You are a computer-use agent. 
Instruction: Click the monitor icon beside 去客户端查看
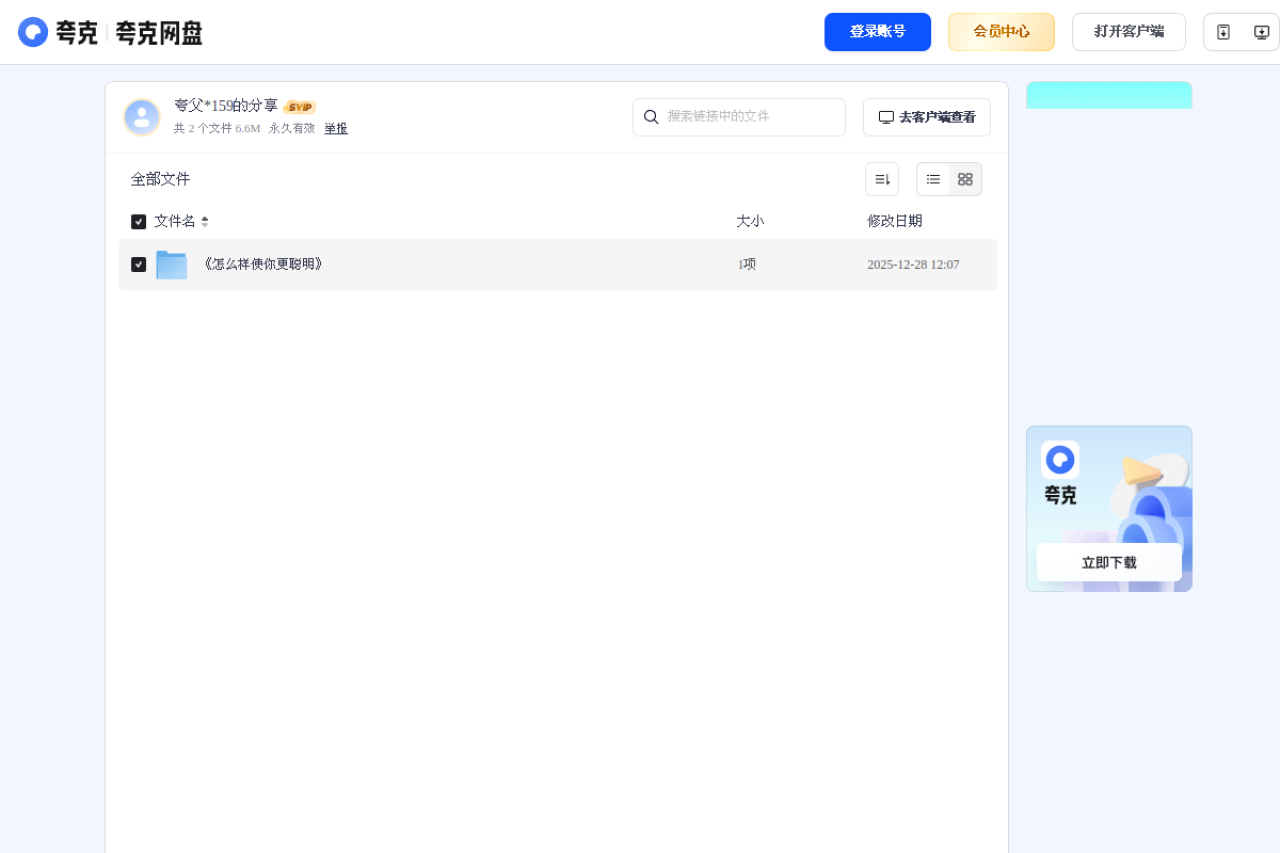pos(886,117)
